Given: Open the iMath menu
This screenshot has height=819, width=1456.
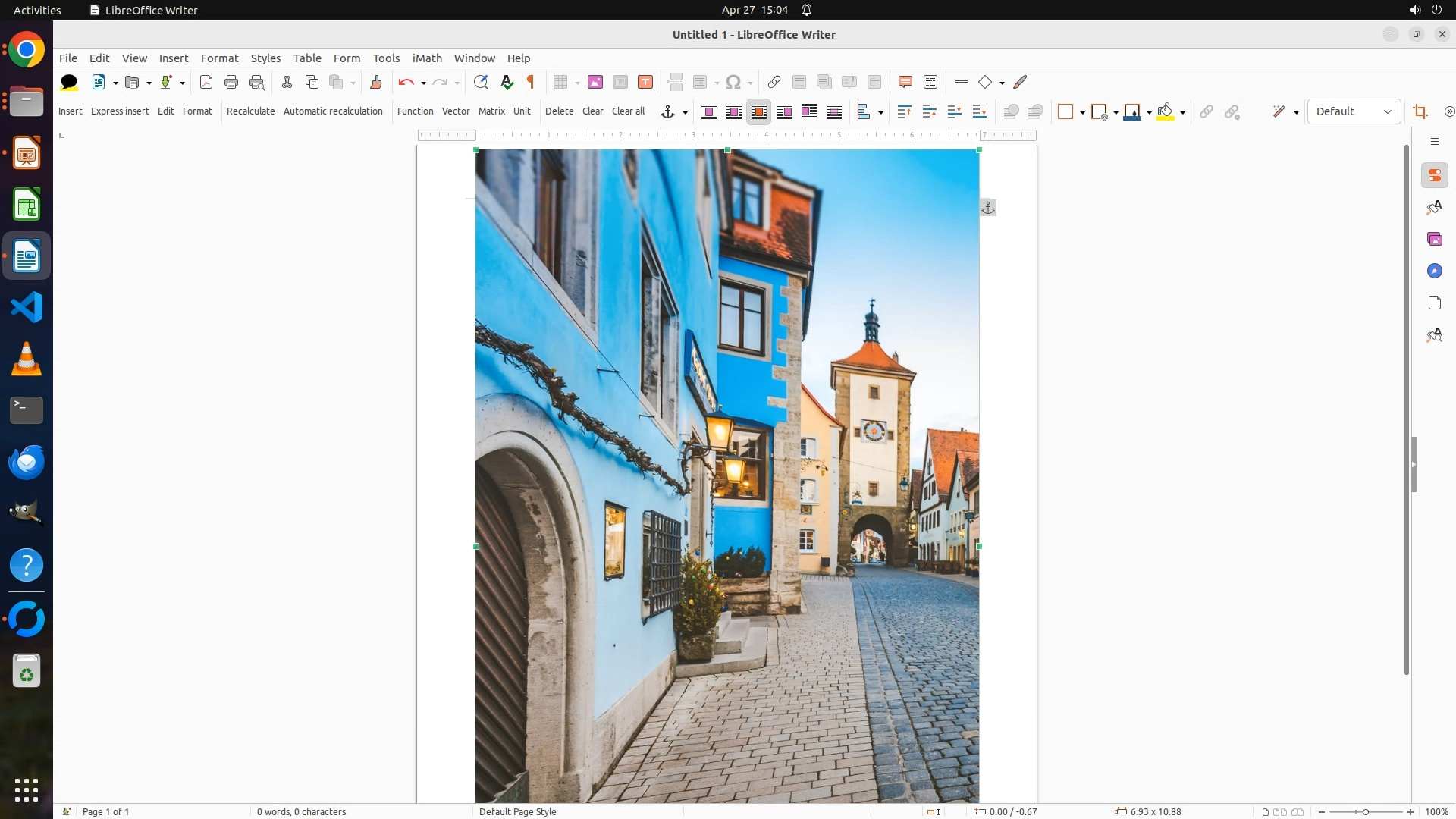Looking at the screenshot, I should coord(426,58).
